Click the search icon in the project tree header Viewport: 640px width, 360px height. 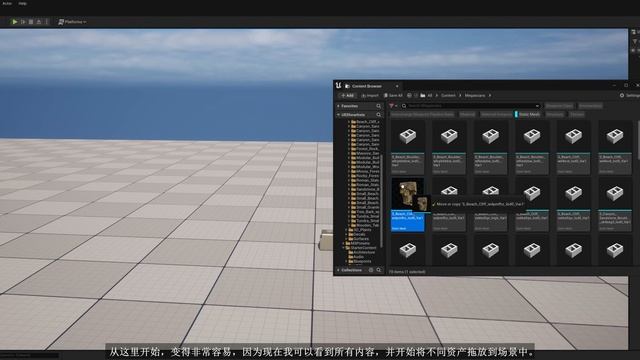379,115
